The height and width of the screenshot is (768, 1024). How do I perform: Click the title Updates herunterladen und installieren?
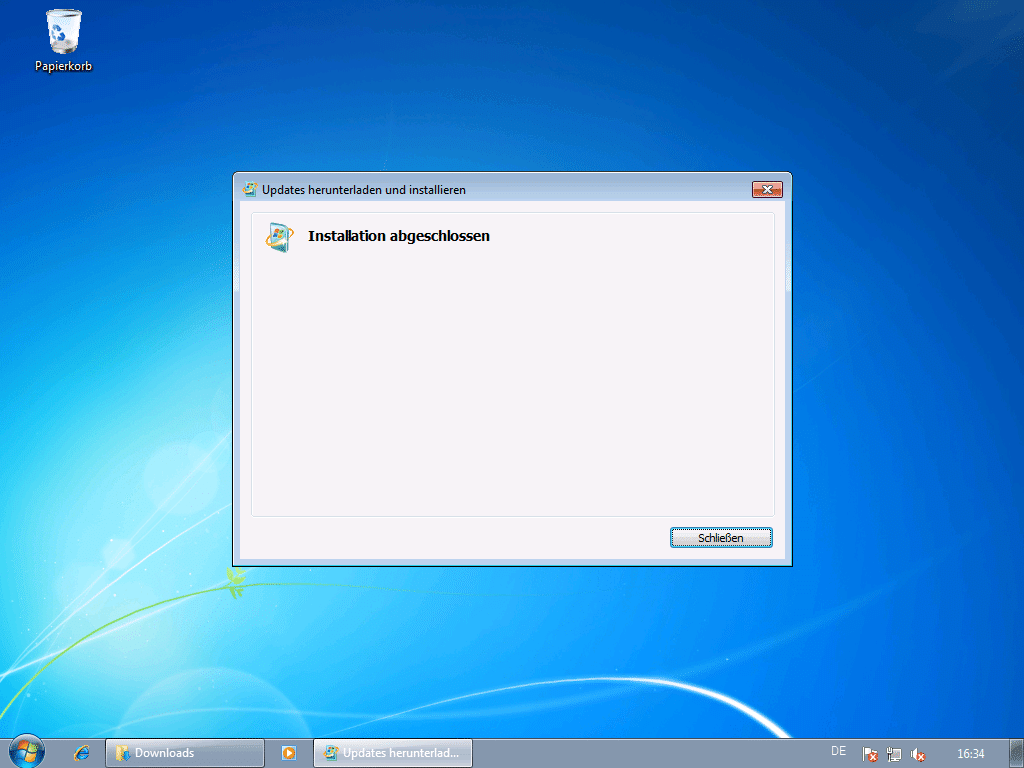point(364,190)
